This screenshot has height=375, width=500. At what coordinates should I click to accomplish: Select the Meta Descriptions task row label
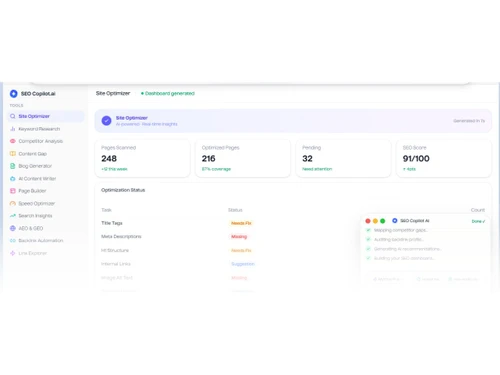pyautogui.click(x=121, y=237)
